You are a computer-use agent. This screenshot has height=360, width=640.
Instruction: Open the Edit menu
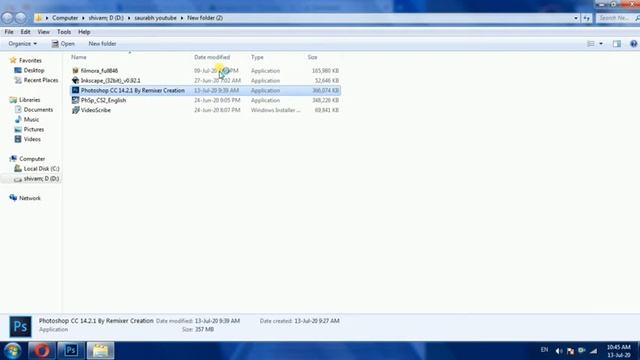(x=25, y=32)
